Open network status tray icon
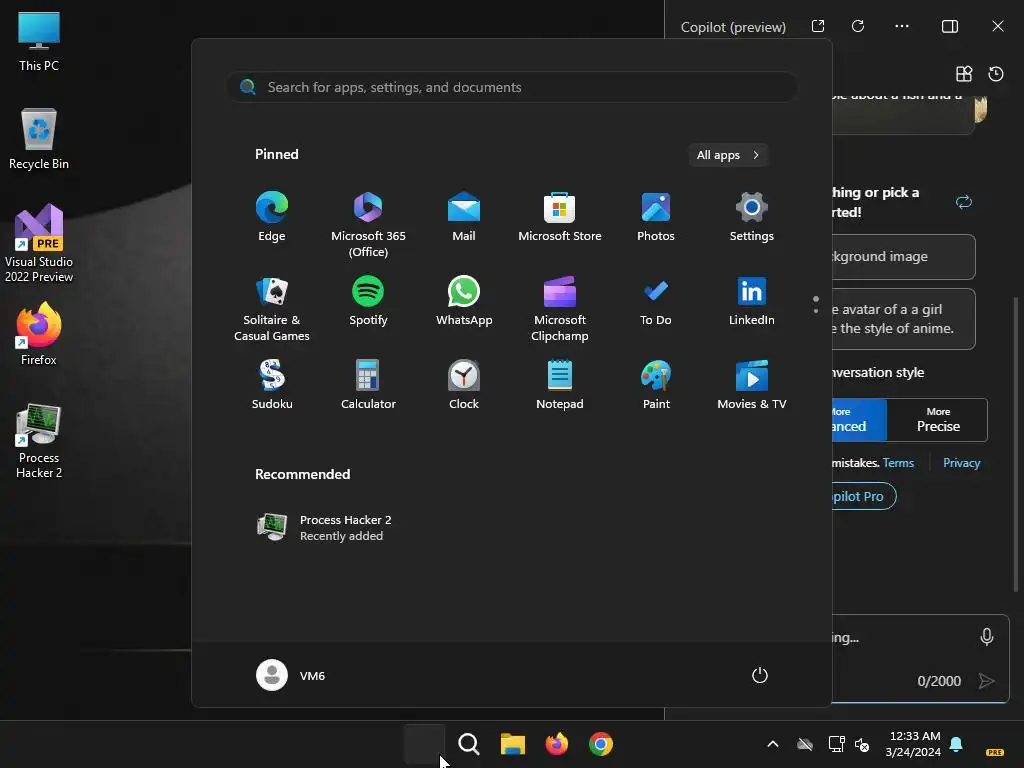The image size is (1024, 768). point(837,744)
